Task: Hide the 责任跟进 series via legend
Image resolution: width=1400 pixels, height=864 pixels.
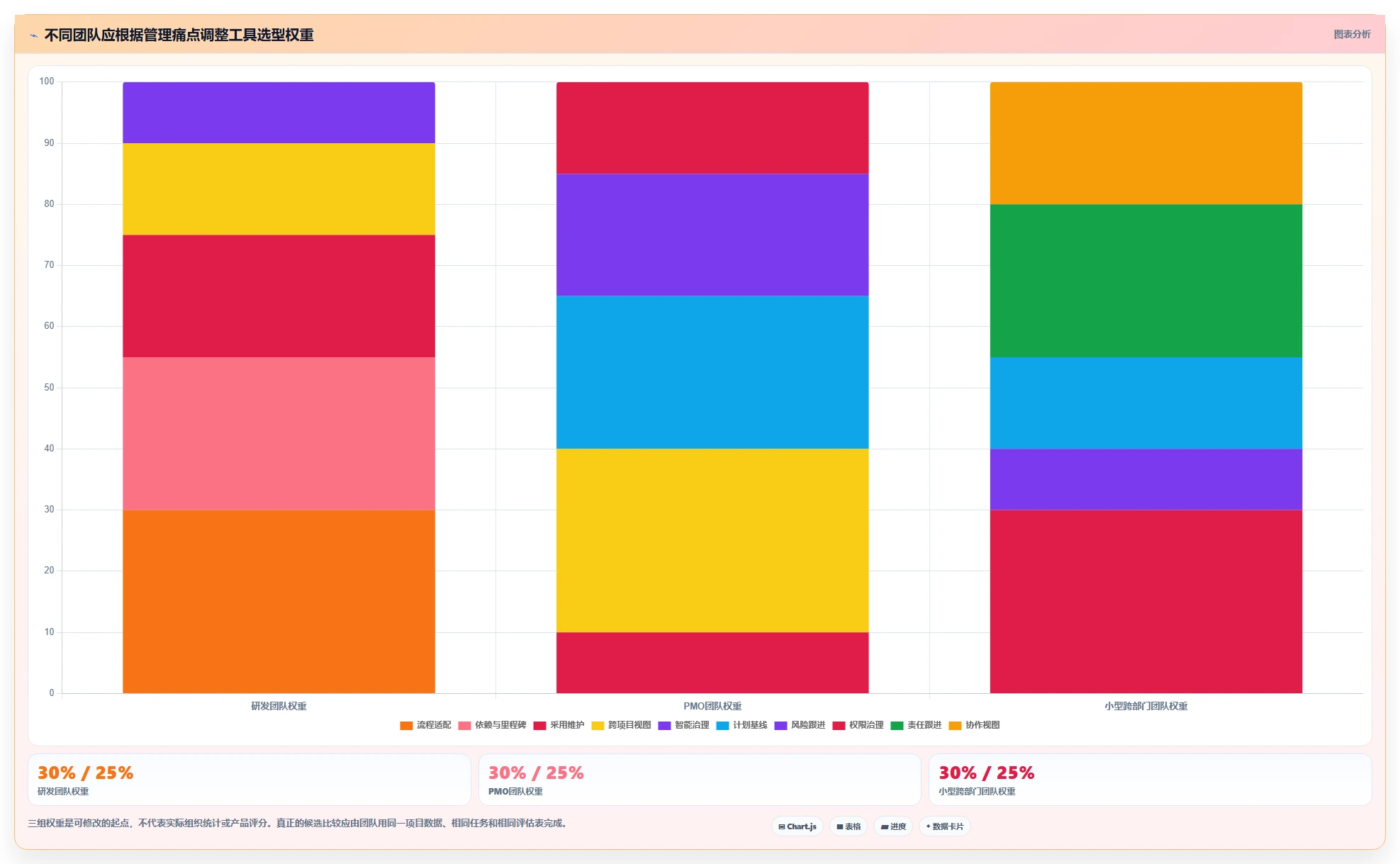Action: click(916, 725)
